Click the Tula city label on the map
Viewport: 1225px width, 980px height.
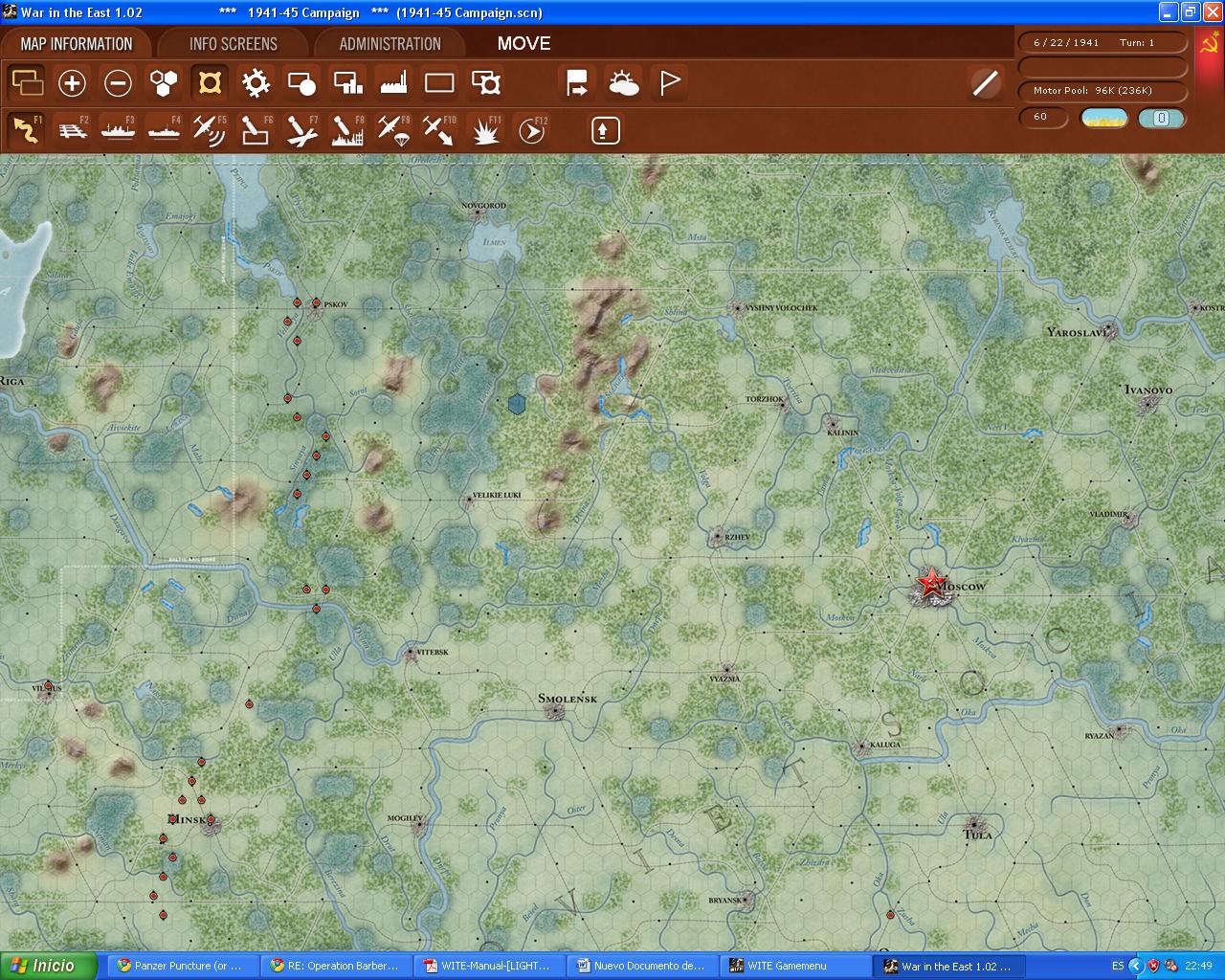click(978, 835)
